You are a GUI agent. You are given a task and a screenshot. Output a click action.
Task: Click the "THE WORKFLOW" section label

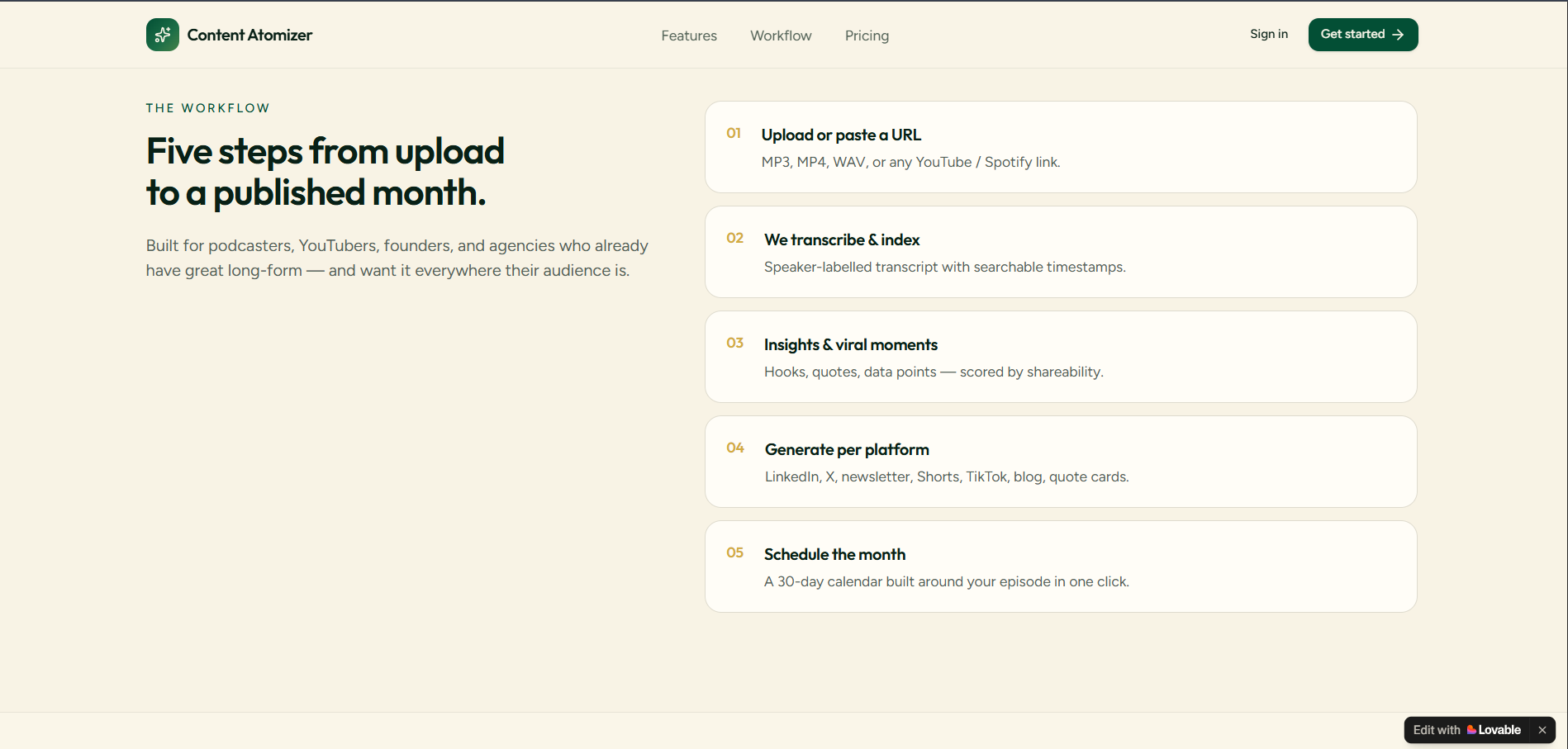pyautogui.click(x=208, y=108)
